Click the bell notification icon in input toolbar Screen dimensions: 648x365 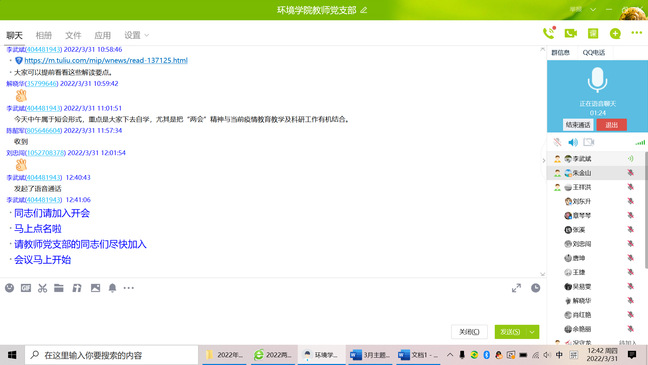112,288
